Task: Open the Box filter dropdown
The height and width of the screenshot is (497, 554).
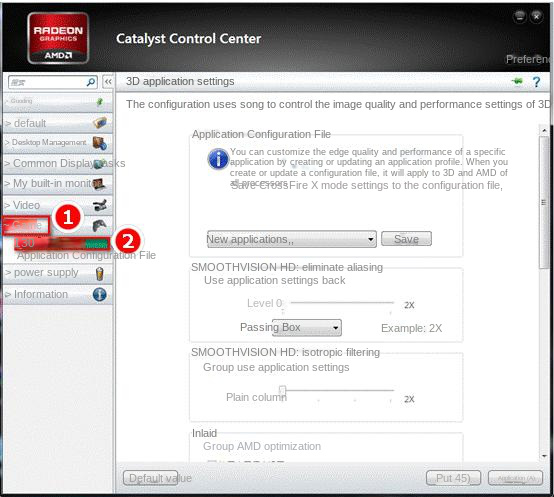Action: 306,327
